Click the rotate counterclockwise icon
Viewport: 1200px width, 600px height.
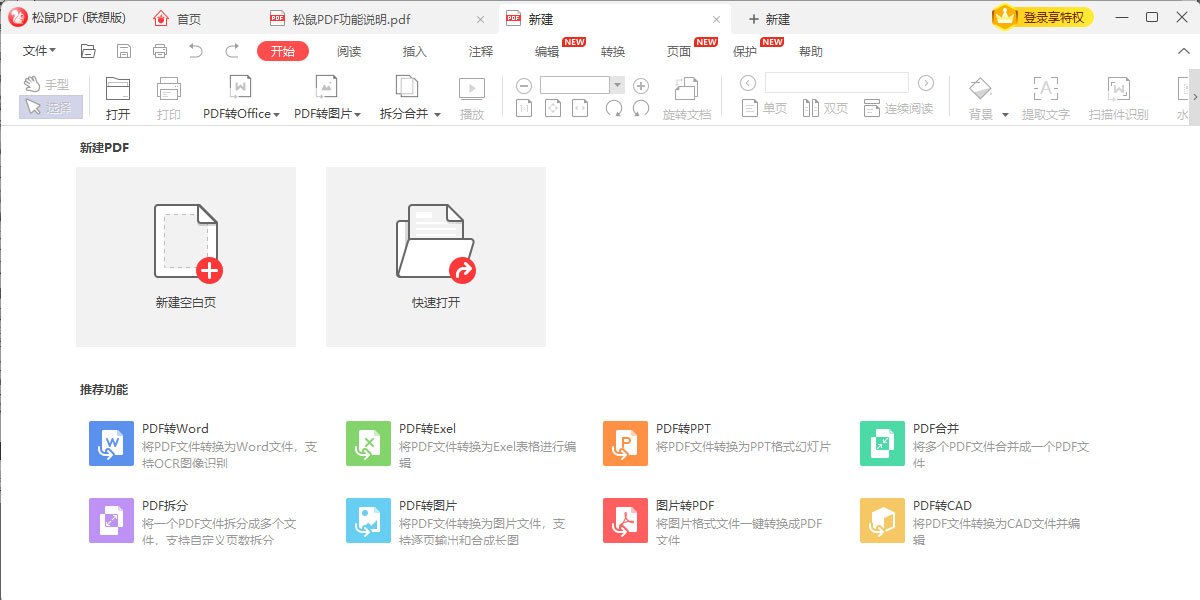(x=641, y=108)
